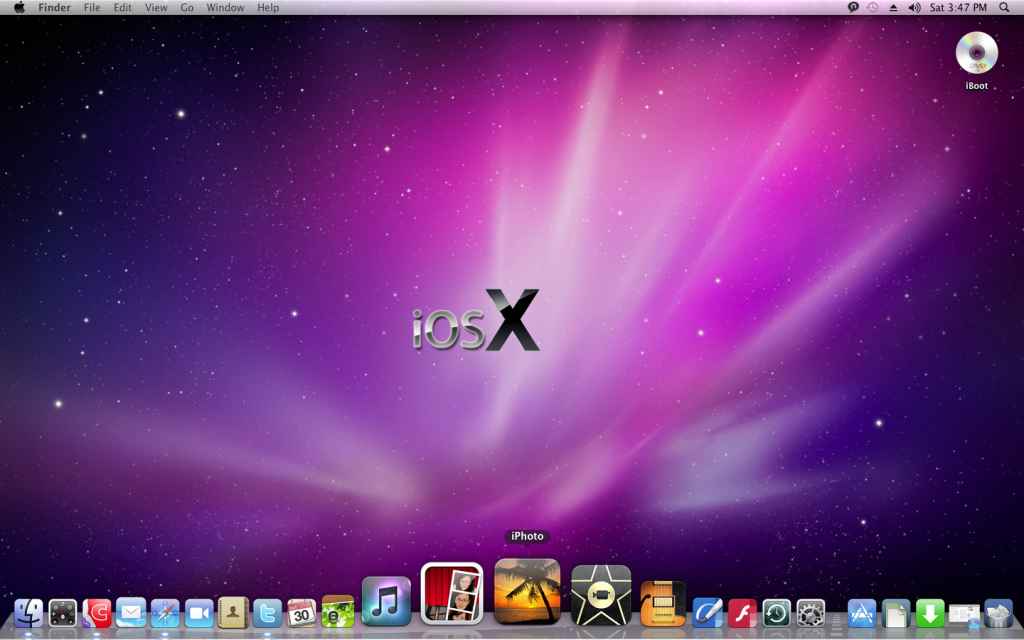Open Photo Booth from the Dock
This screenshot has width=1024, height=640.
pyautogui.click(x=452, y=594)
